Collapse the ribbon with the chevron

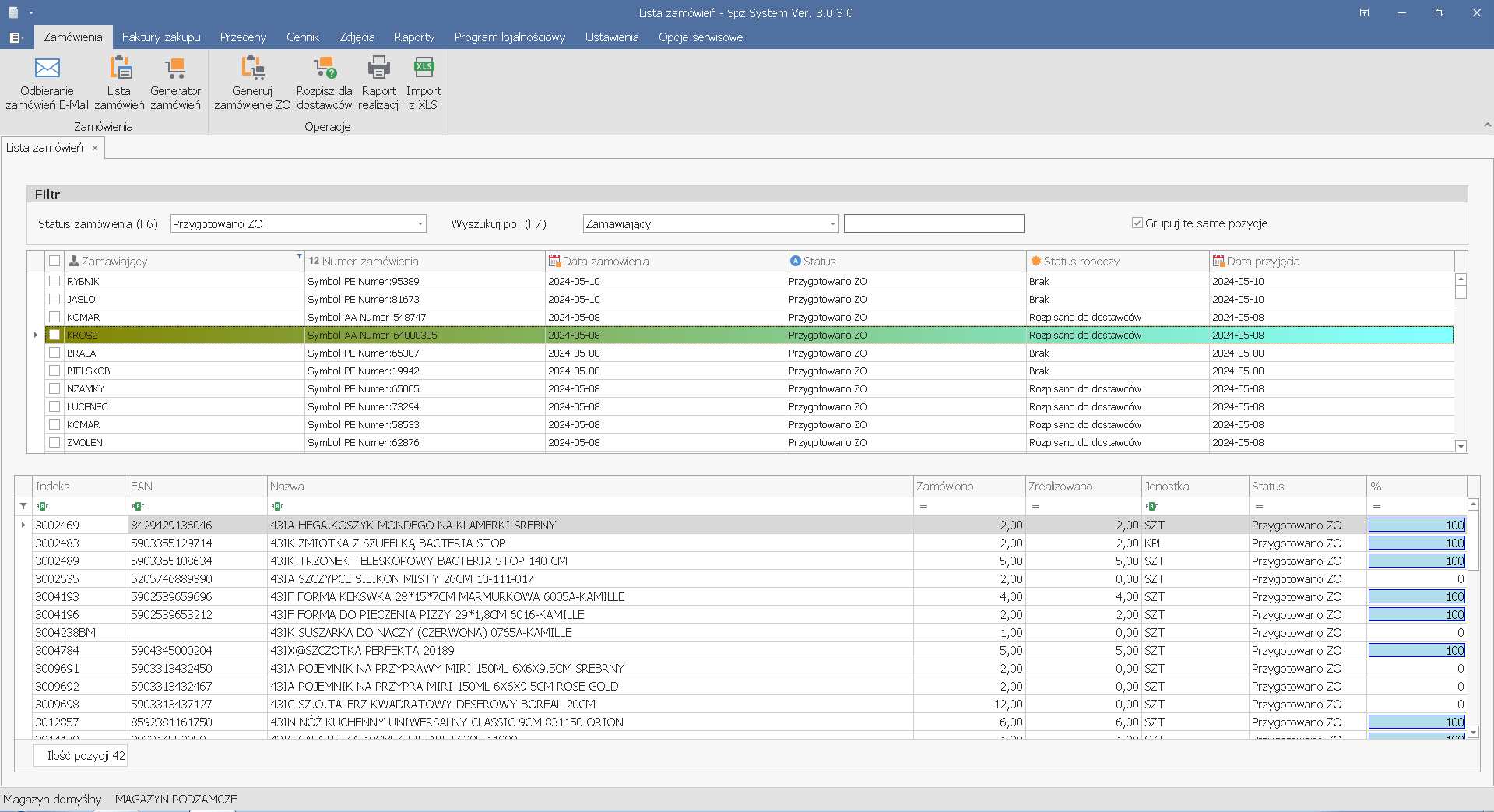click(x=1487, y=125)
